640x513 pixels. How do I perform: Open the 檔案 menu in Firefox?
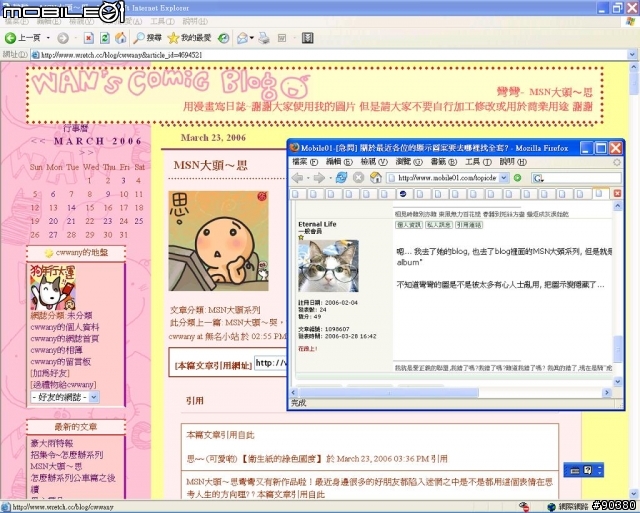coord(305,162)
